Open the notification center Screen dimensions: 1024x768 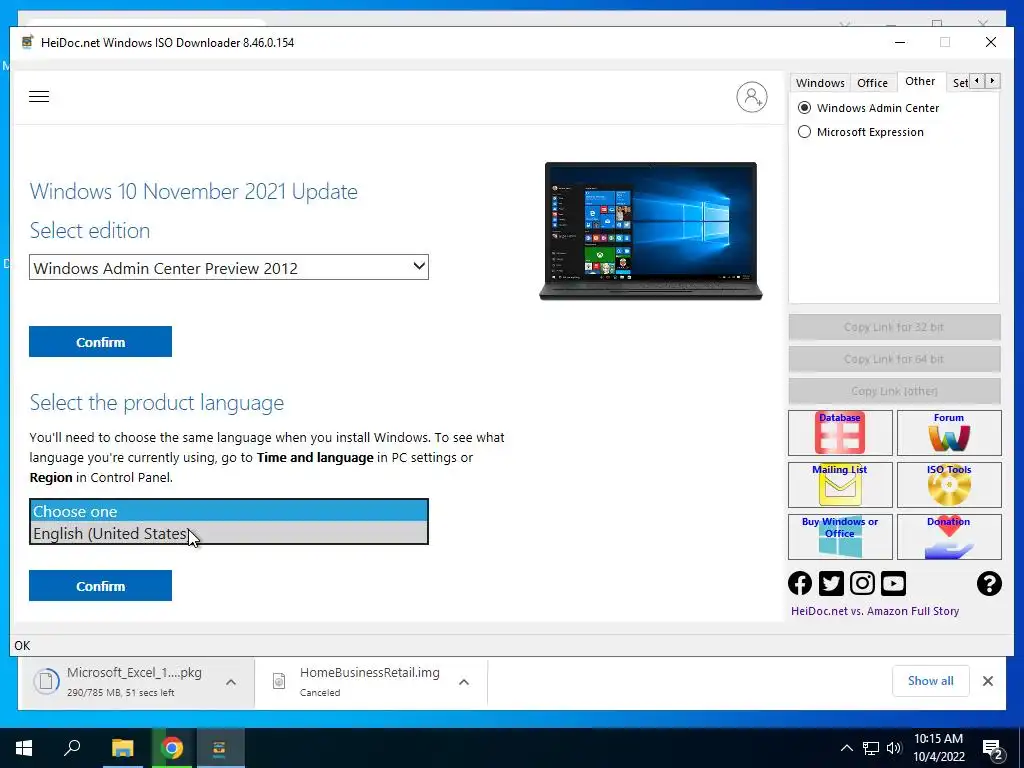click(993, 748)
